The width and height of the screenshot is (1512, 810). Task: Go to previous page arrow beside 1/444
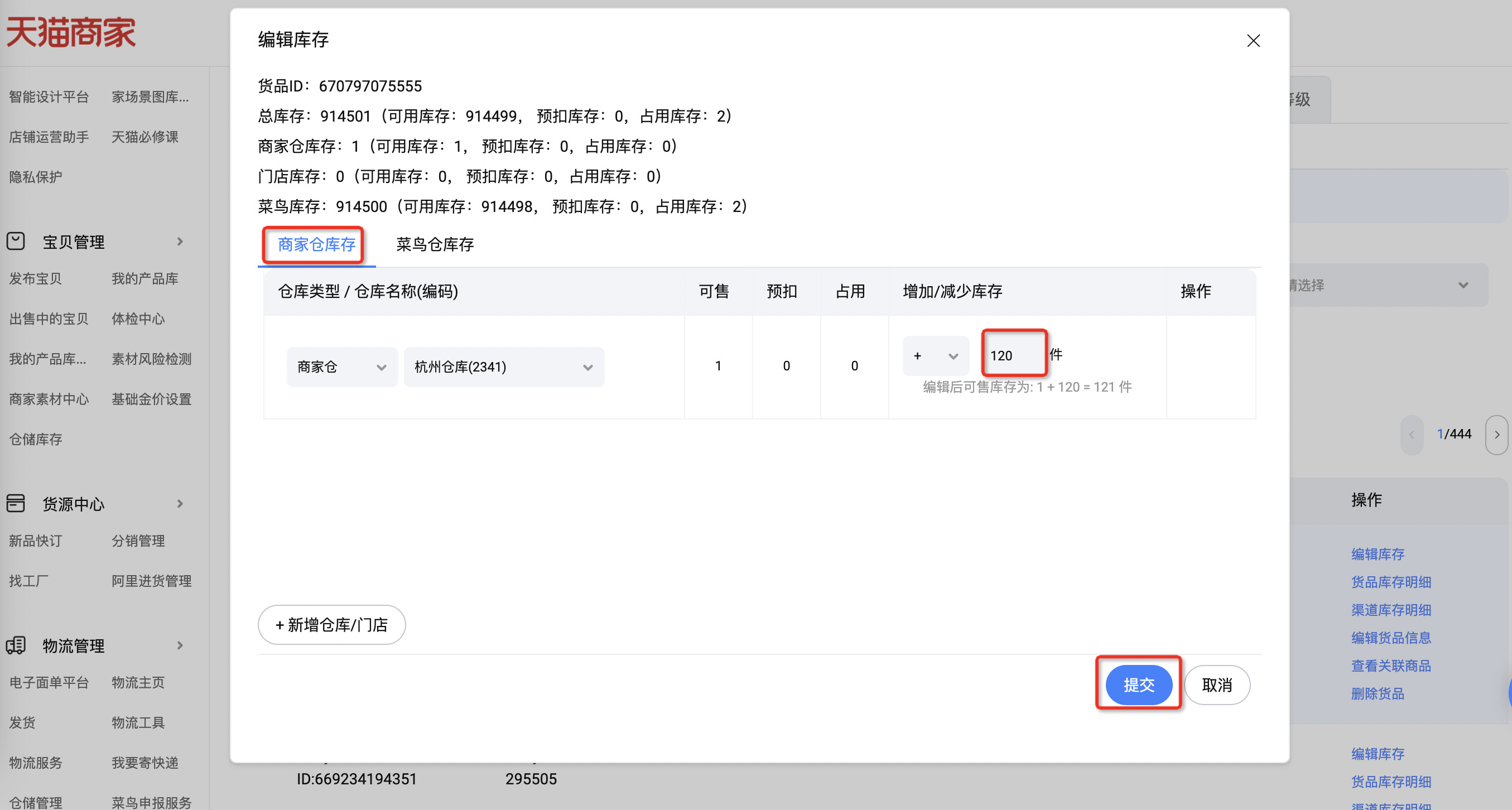pyautogui.click(x=1412, y=435)
